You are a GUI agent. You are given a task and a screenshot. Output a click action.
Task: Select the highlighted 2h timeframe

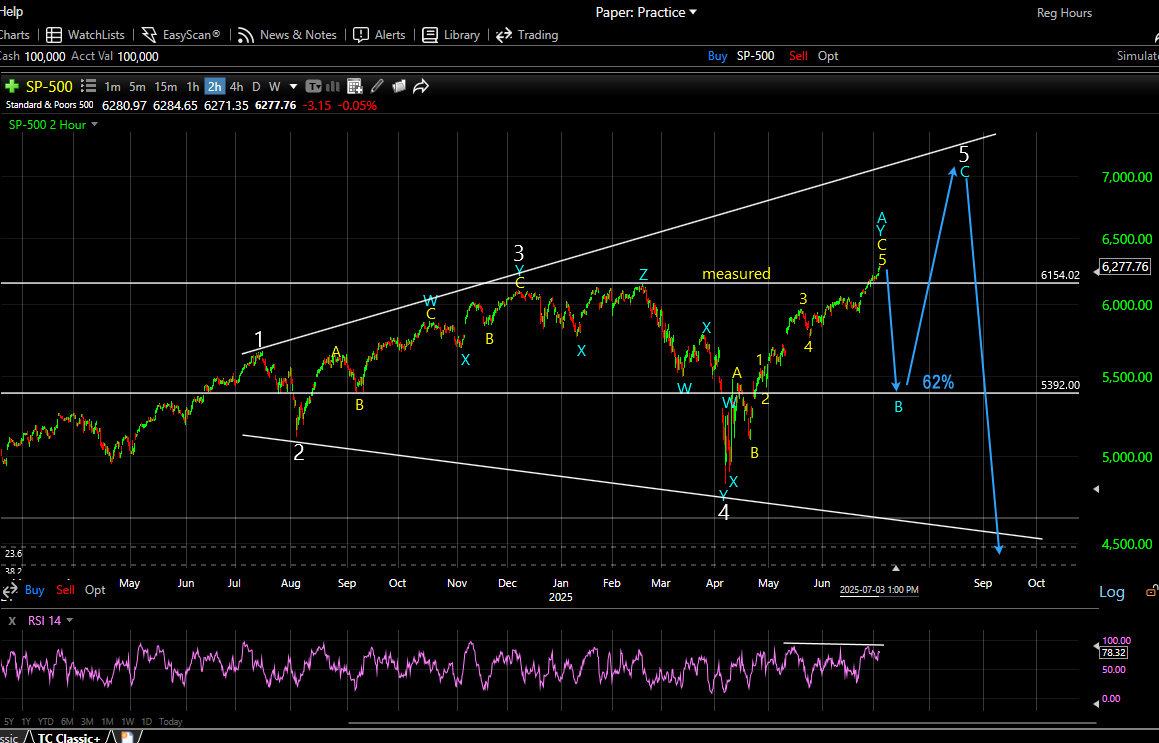point(214,86)
